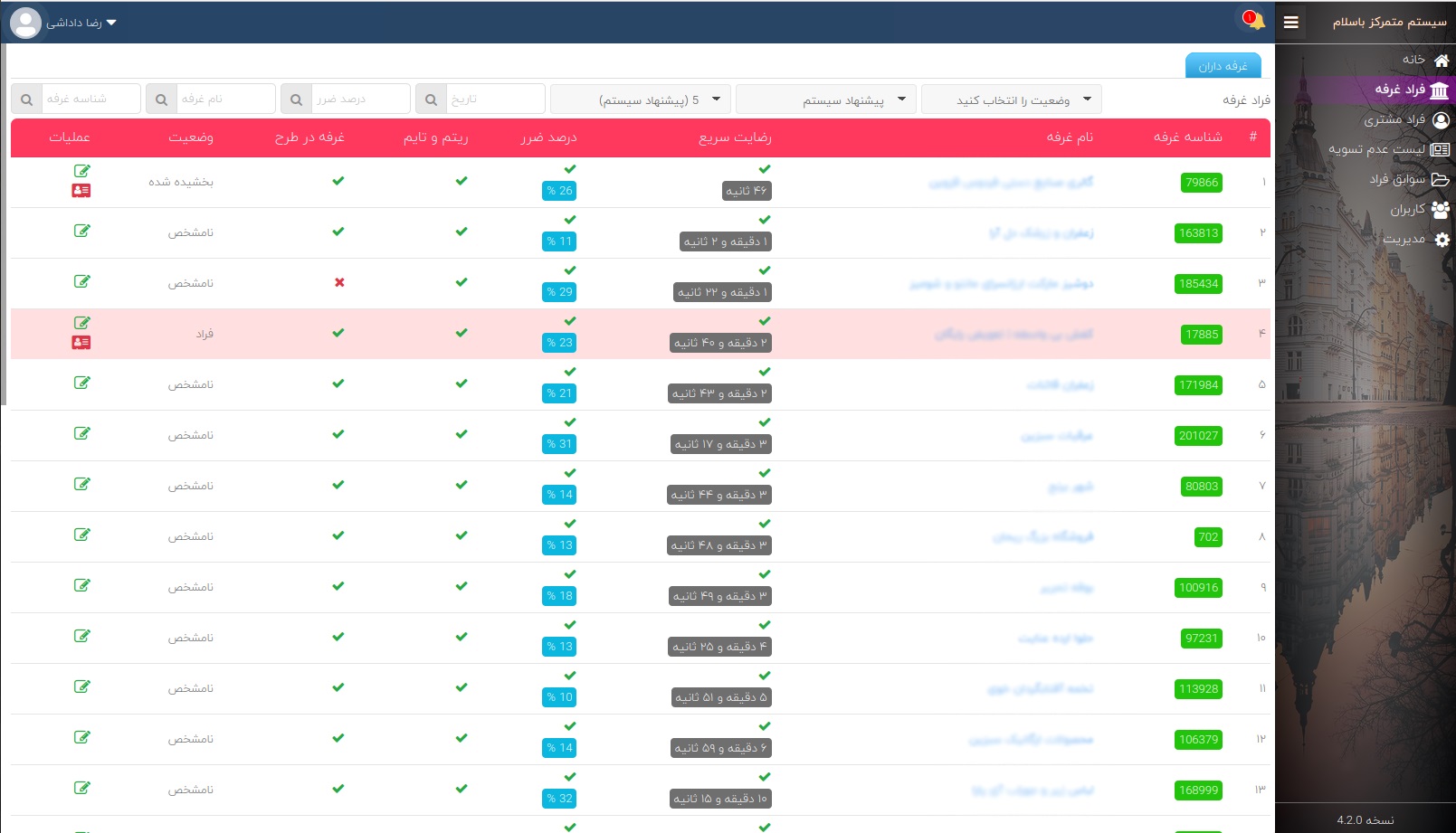This screenshot has height=833, width=1456.
Task: Click booth ID badge 163813
Action: pyautogui.click(x=1199, y=232)
